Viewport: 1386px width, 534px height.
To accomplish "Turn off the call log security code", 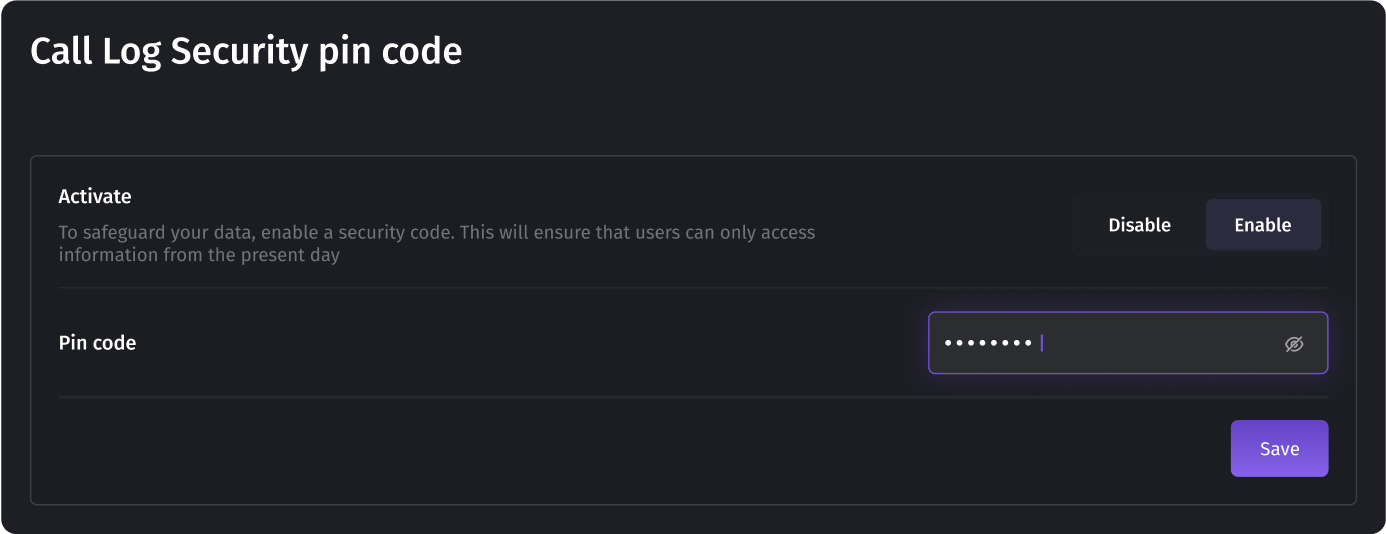I will [x=1139, y=225].
